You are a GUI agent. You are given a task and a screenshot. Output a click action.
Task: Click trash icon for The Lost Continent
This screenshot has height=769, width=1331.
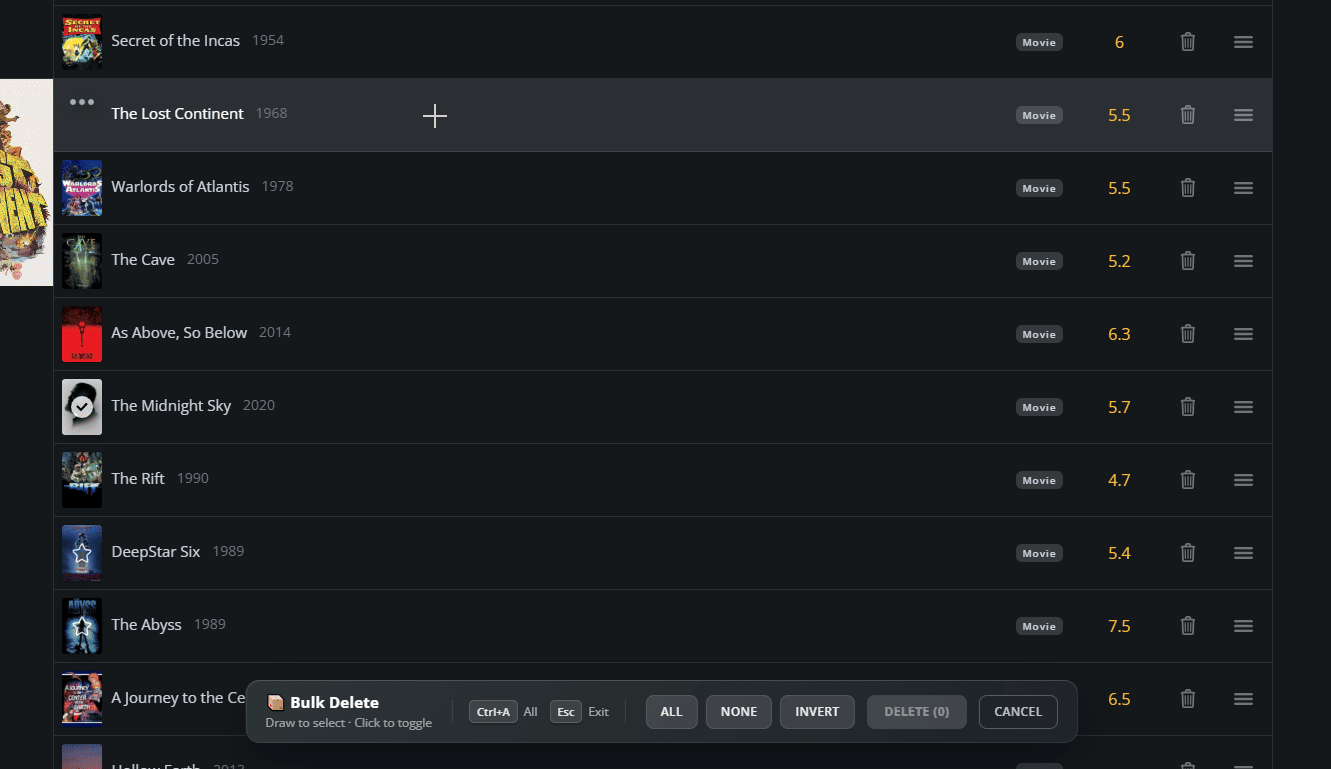point(1188,115)
